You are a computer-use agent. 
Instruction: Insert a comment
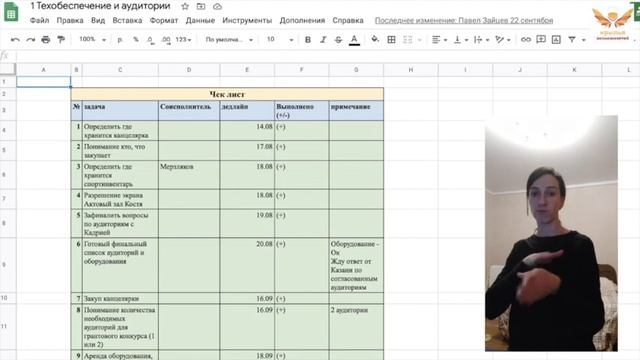point(541,40)
